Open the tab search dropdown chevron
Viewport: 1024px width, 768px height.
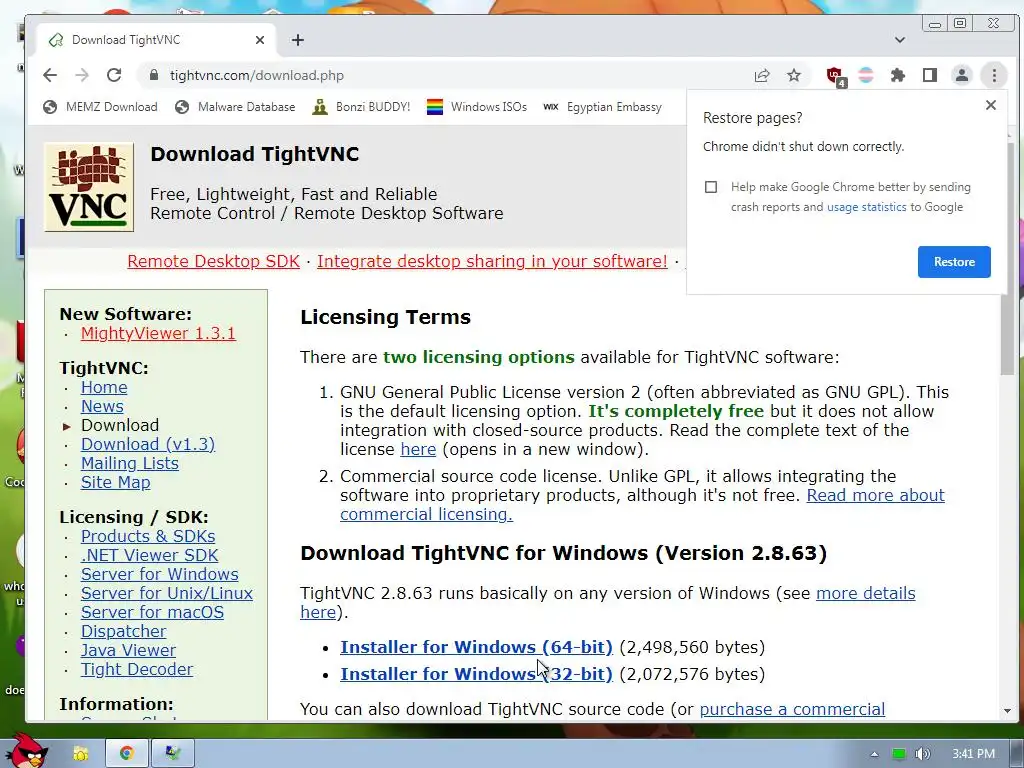tap(900, 40)
